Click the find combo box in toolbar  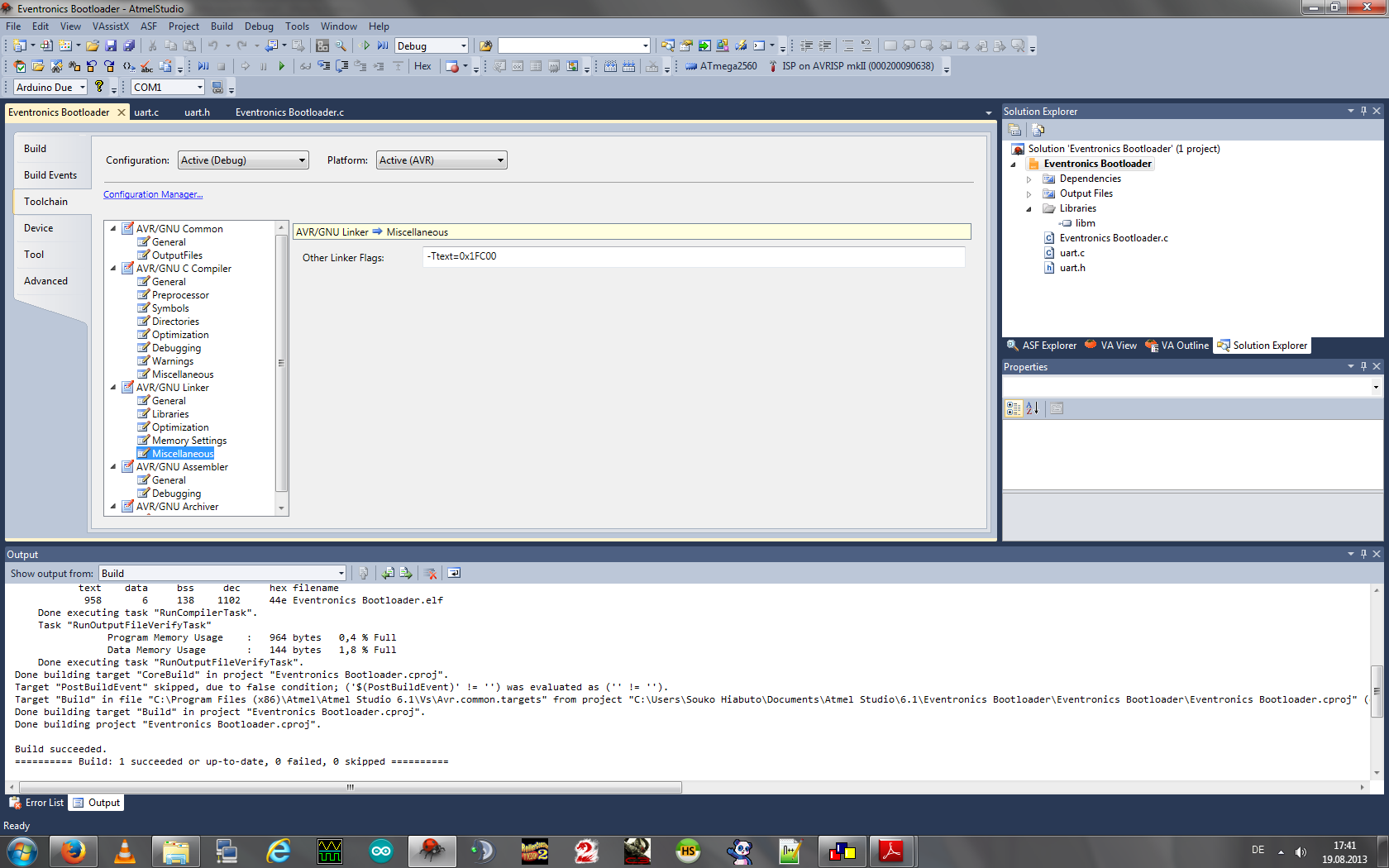574,45
